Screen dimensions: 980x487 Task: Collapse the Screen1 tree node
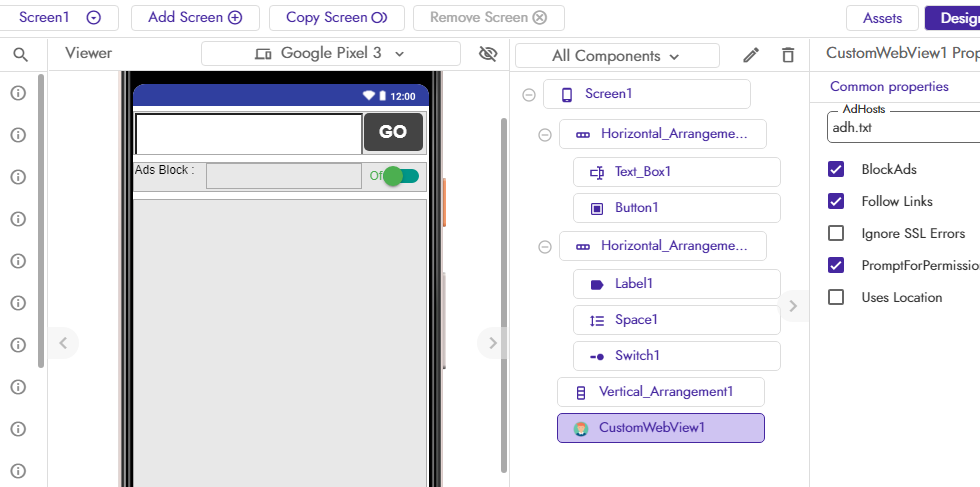529,94
